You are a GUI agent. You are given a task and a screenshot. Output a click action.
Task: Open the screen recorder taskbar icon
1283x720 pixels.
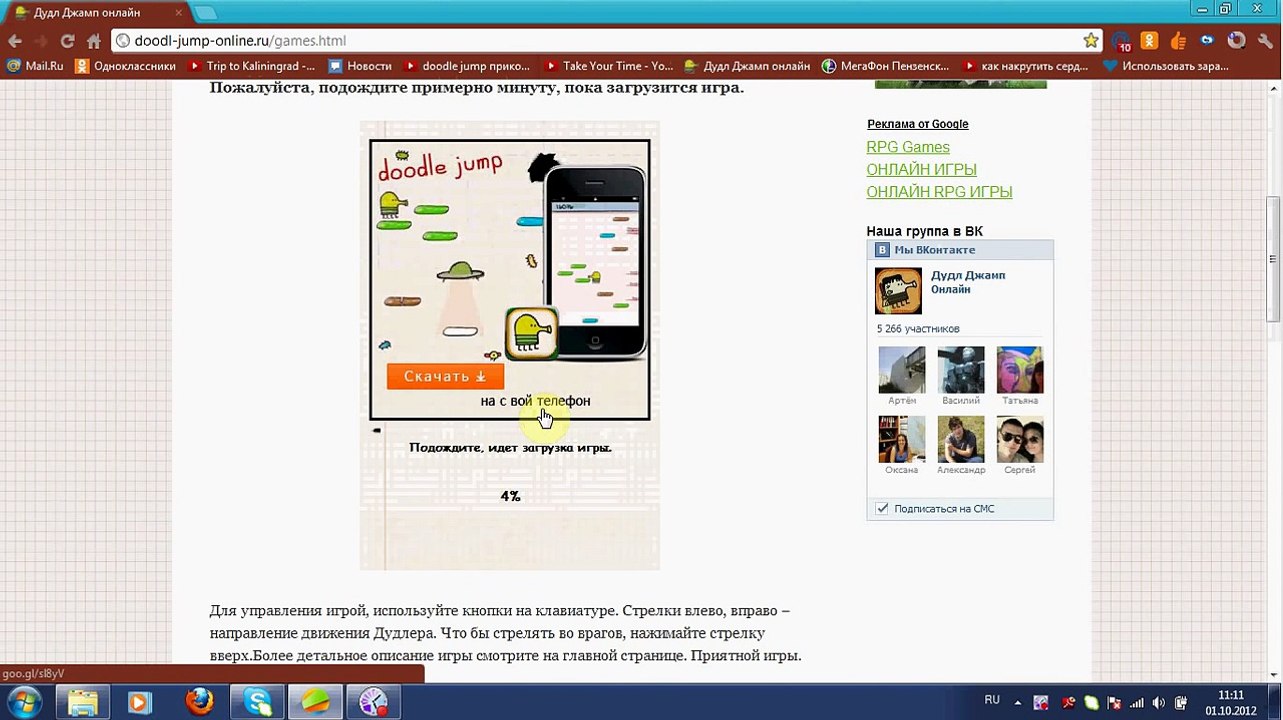pos(373,702)
